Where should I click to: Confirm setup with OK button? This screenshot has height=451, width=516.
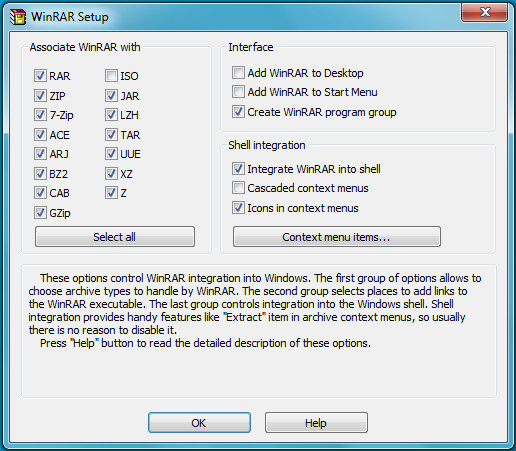[x=199, y=423]
